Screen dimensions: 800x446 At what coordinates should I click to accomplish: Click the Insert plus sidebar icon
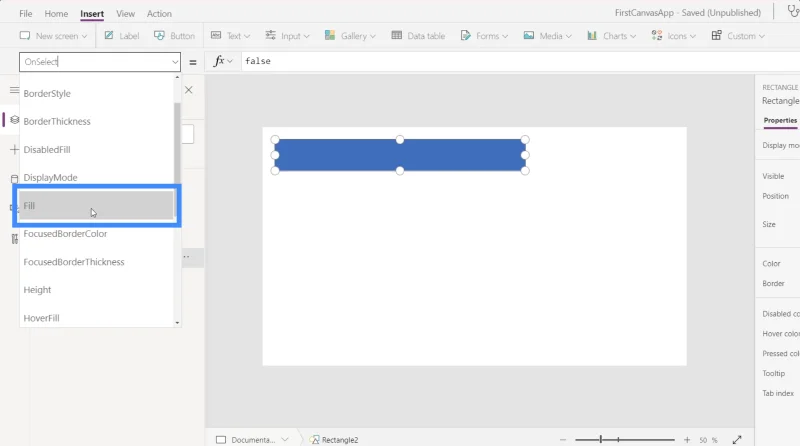(14, 150)
